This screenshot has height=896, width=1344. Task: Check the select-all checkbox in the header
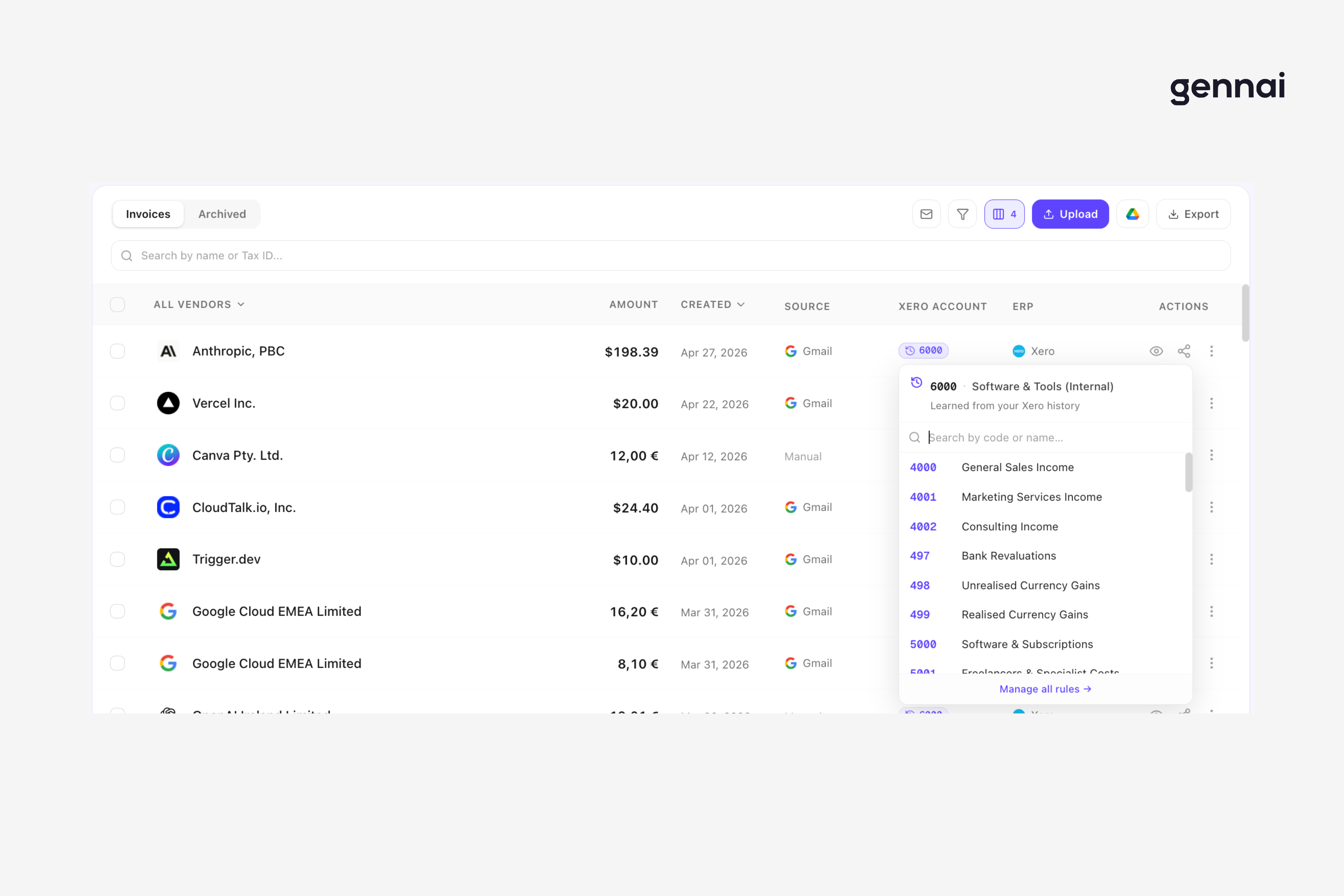[118, 304]
